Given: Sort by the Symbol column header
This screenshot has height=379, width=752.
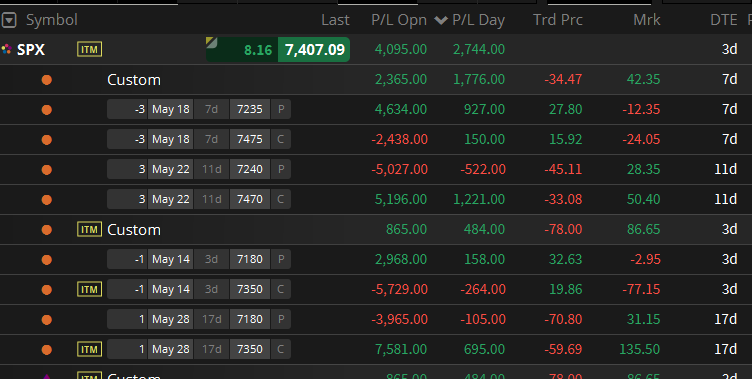Looking at the screenshot, I should pos(52,20).
